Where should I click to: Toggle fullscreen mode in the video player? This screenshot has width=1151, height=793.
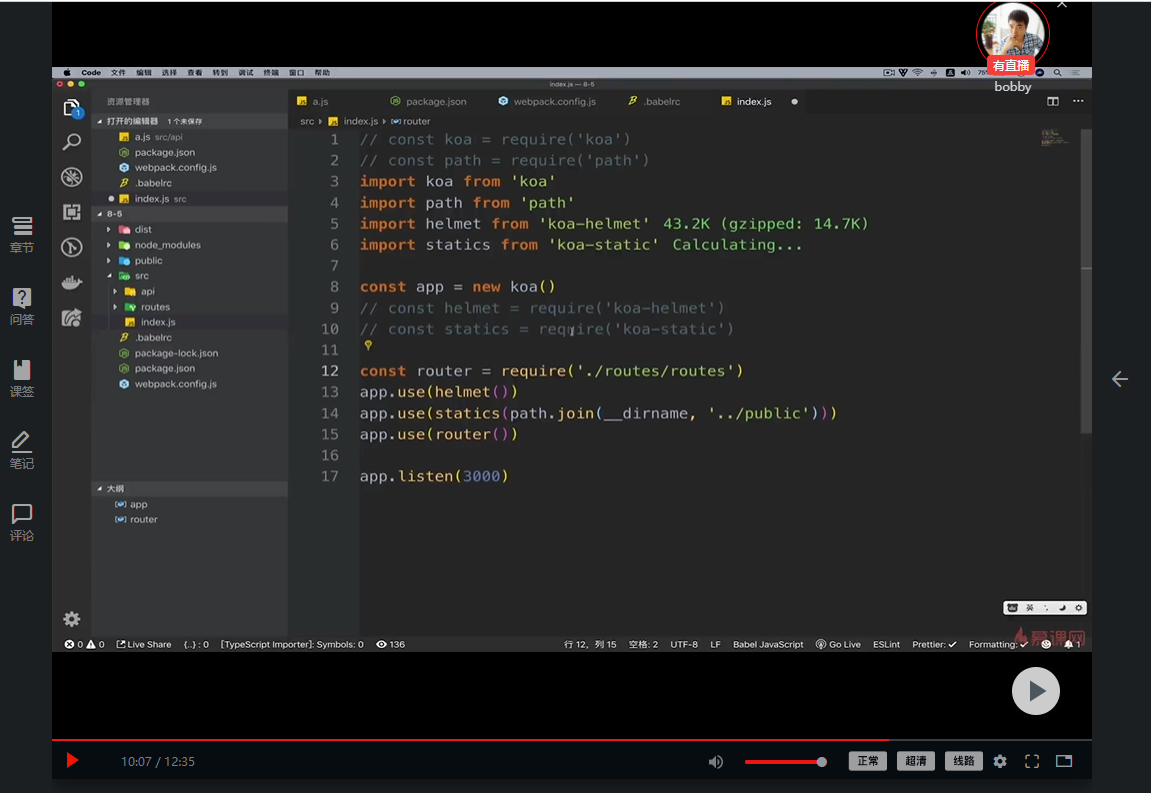click(x=1032, y=761)
